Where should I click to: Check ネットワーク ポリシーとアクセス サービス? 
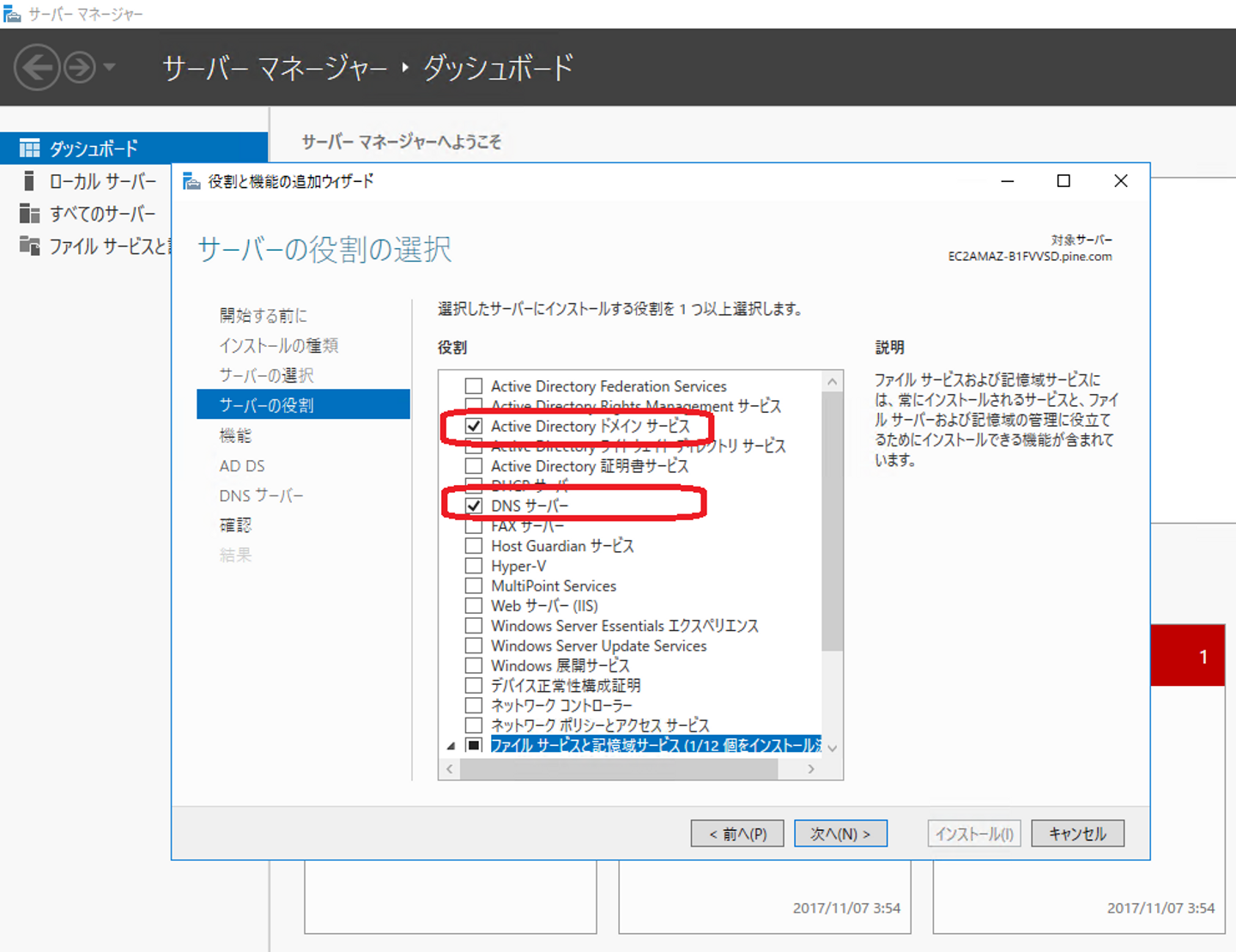coord(474,725)
